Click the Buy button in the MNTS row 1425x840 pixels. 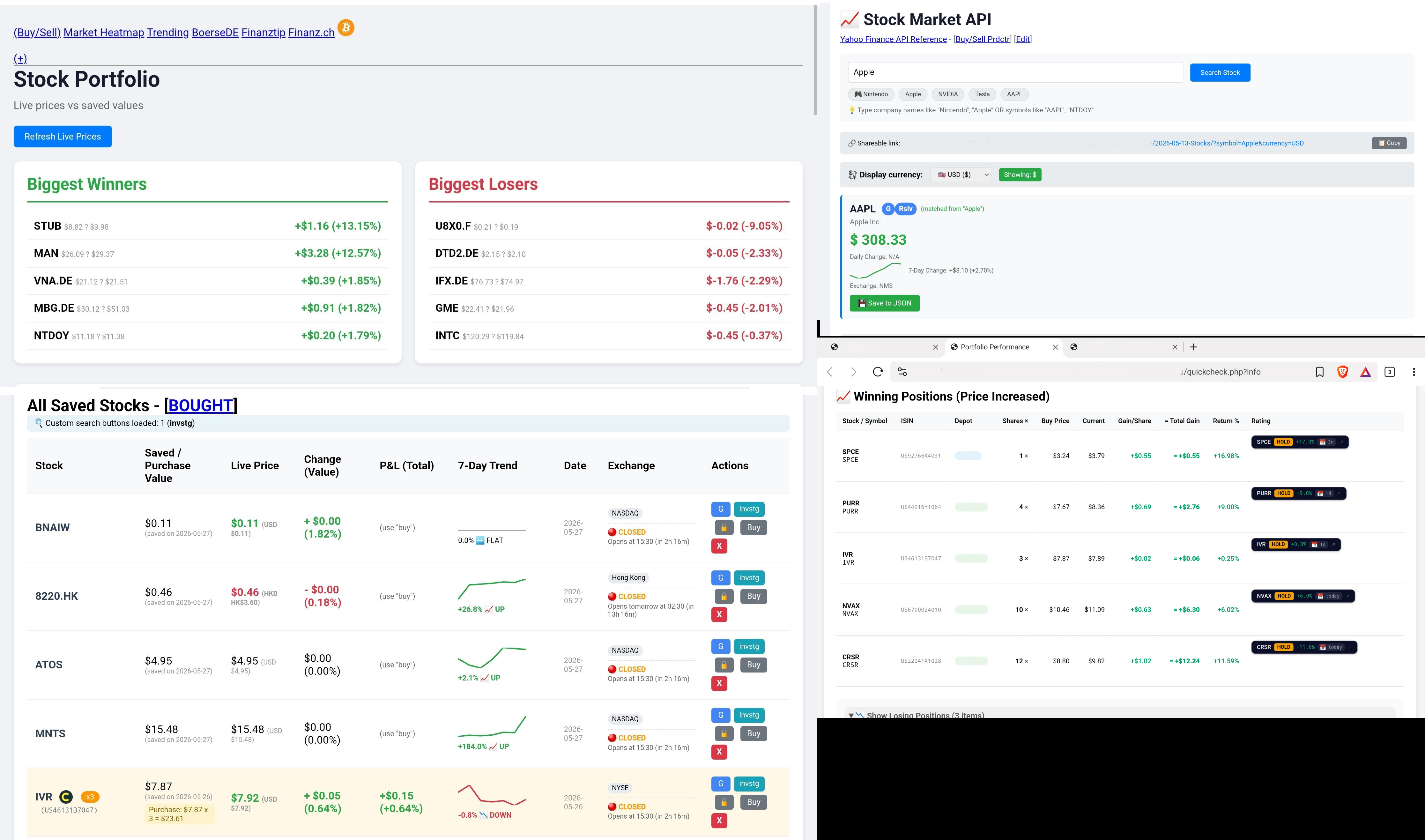coord(753,733)
